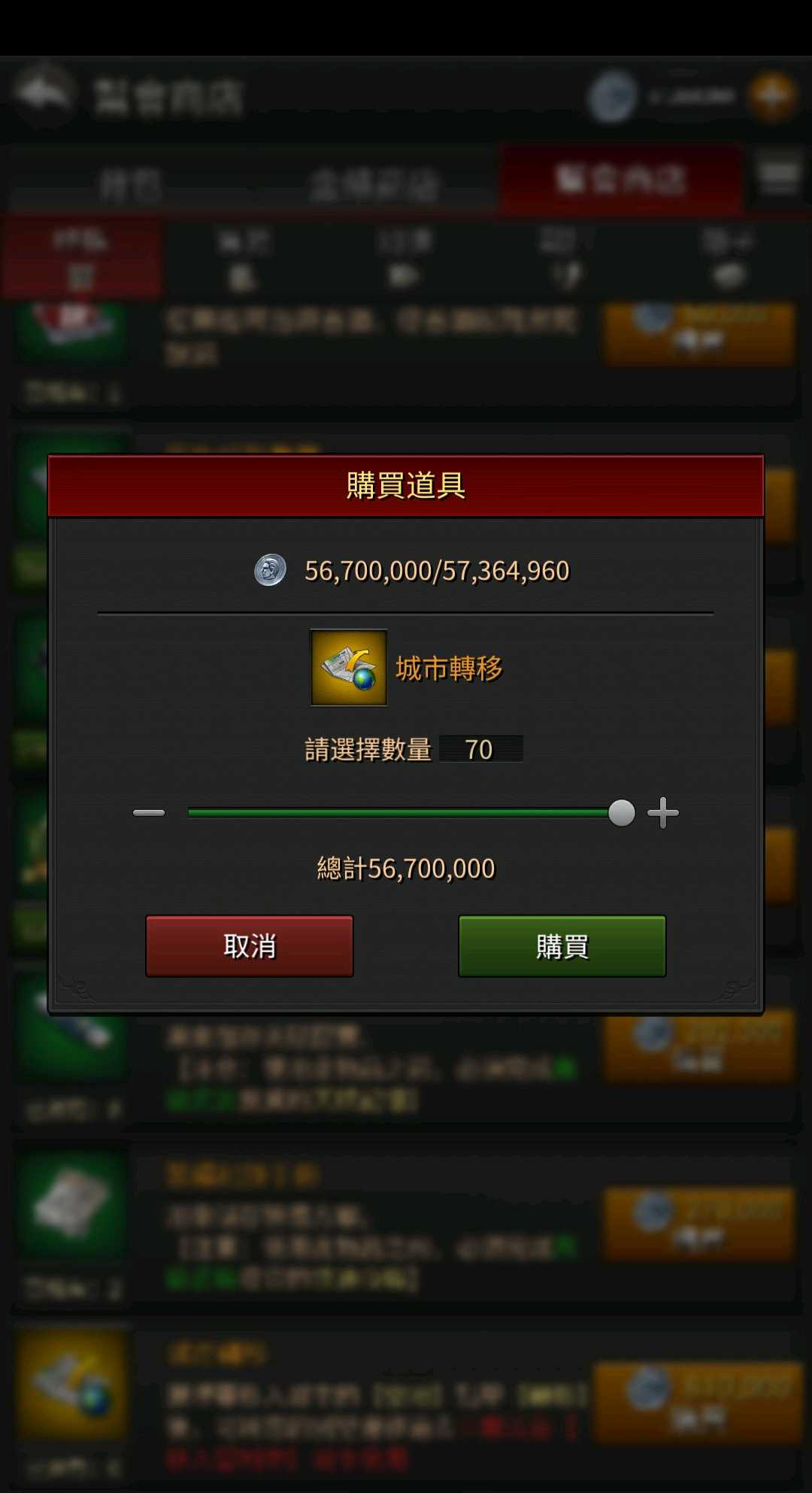This screenshot has width=812, height=1493.
Task: Cancel the purchase with 取消 button
Action: [250, 946]
